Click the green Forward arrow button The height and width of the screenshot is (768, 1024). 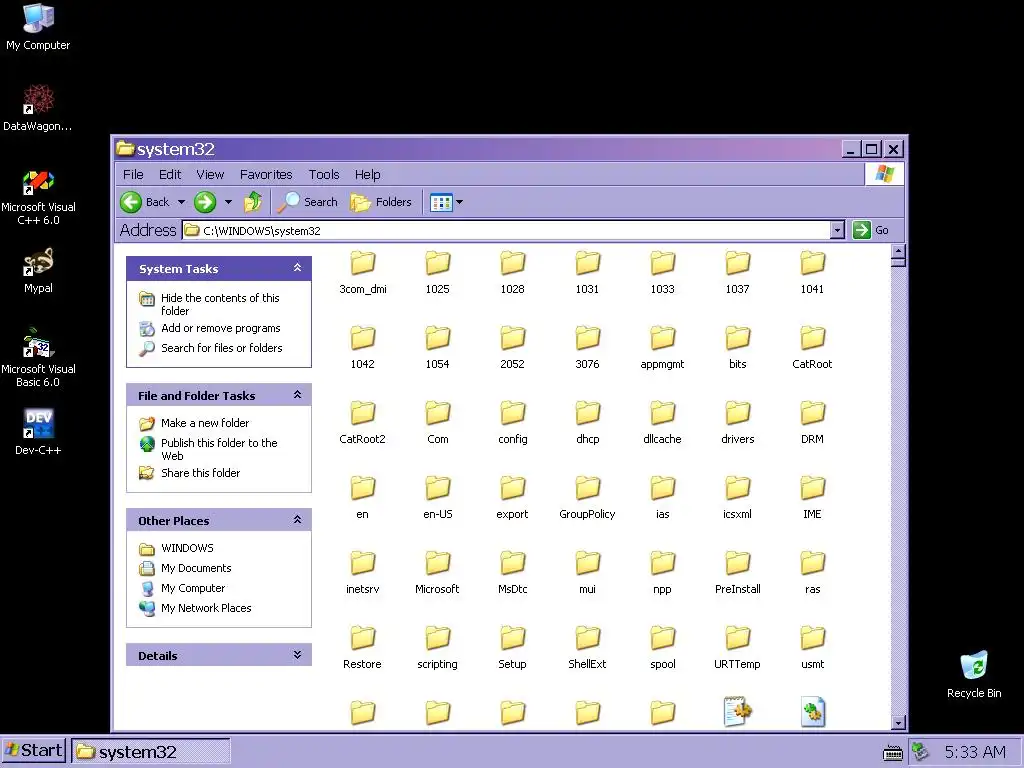[205, 202]
